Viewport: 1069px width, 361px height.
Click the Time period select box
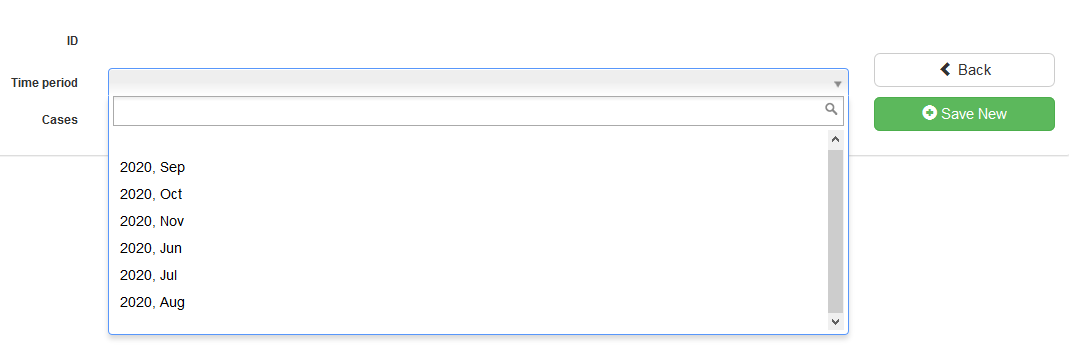(478, 82)
